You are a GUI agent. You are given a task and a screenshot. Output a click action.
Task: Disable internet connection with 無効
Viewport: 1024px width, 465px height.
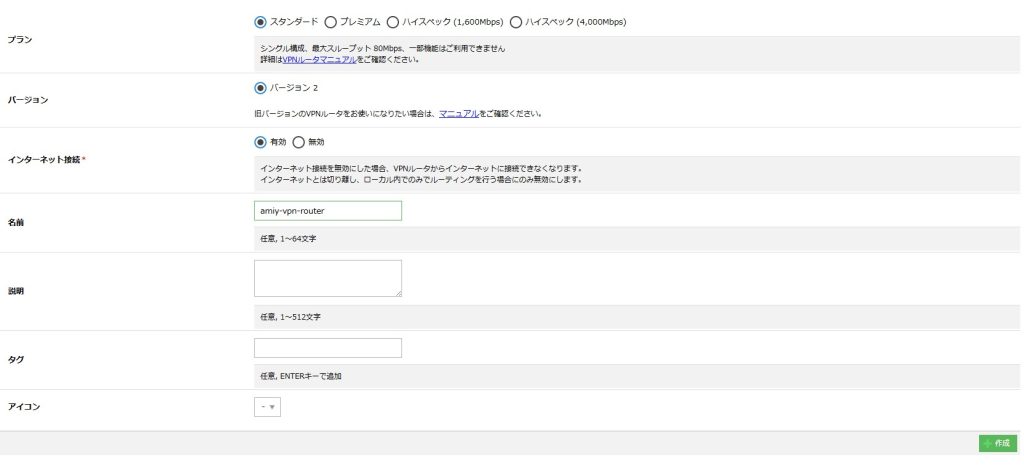coord(298,142)
